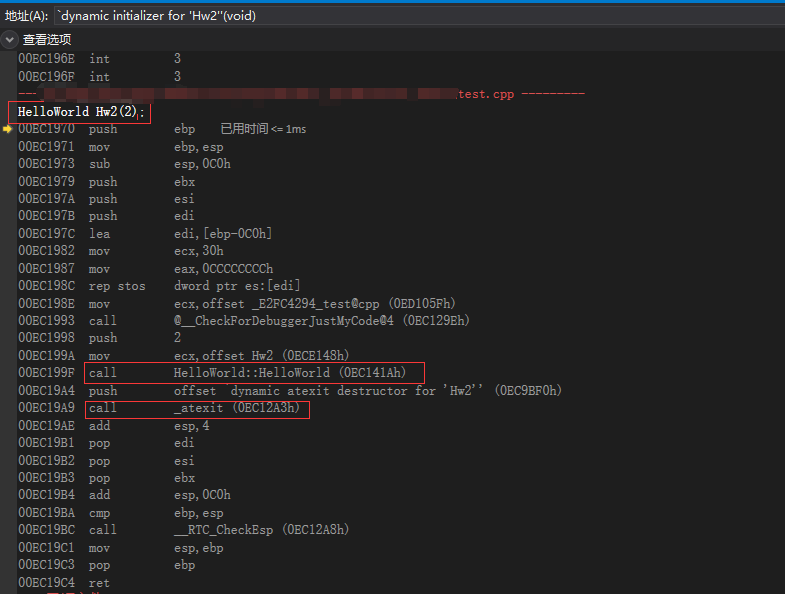Click the test.cpp file name text

pyautogui.click(x=486, y=94)
